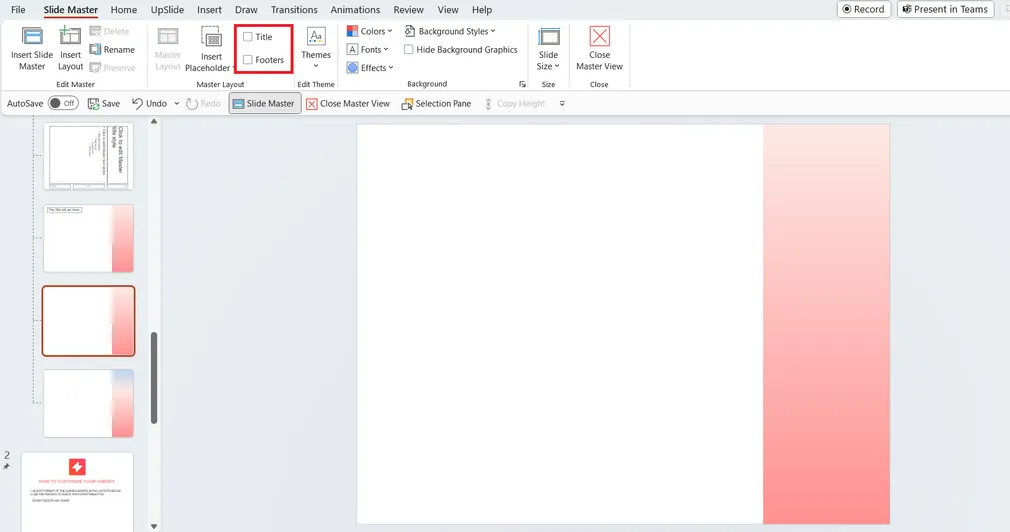Enable the Footers checkbox
1010x532 pixels.
247,59
